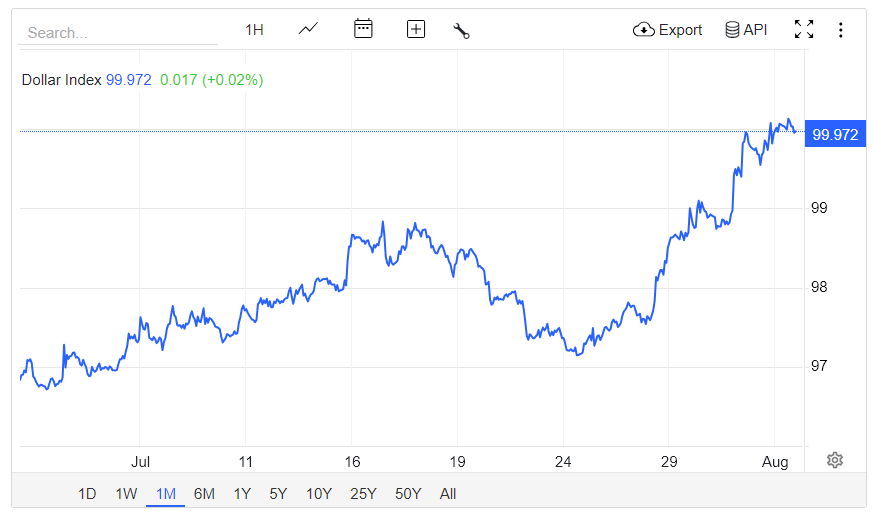Screen dimensions: 872x516
Task: Open chart settings gear icon
Action: point(835,460)
